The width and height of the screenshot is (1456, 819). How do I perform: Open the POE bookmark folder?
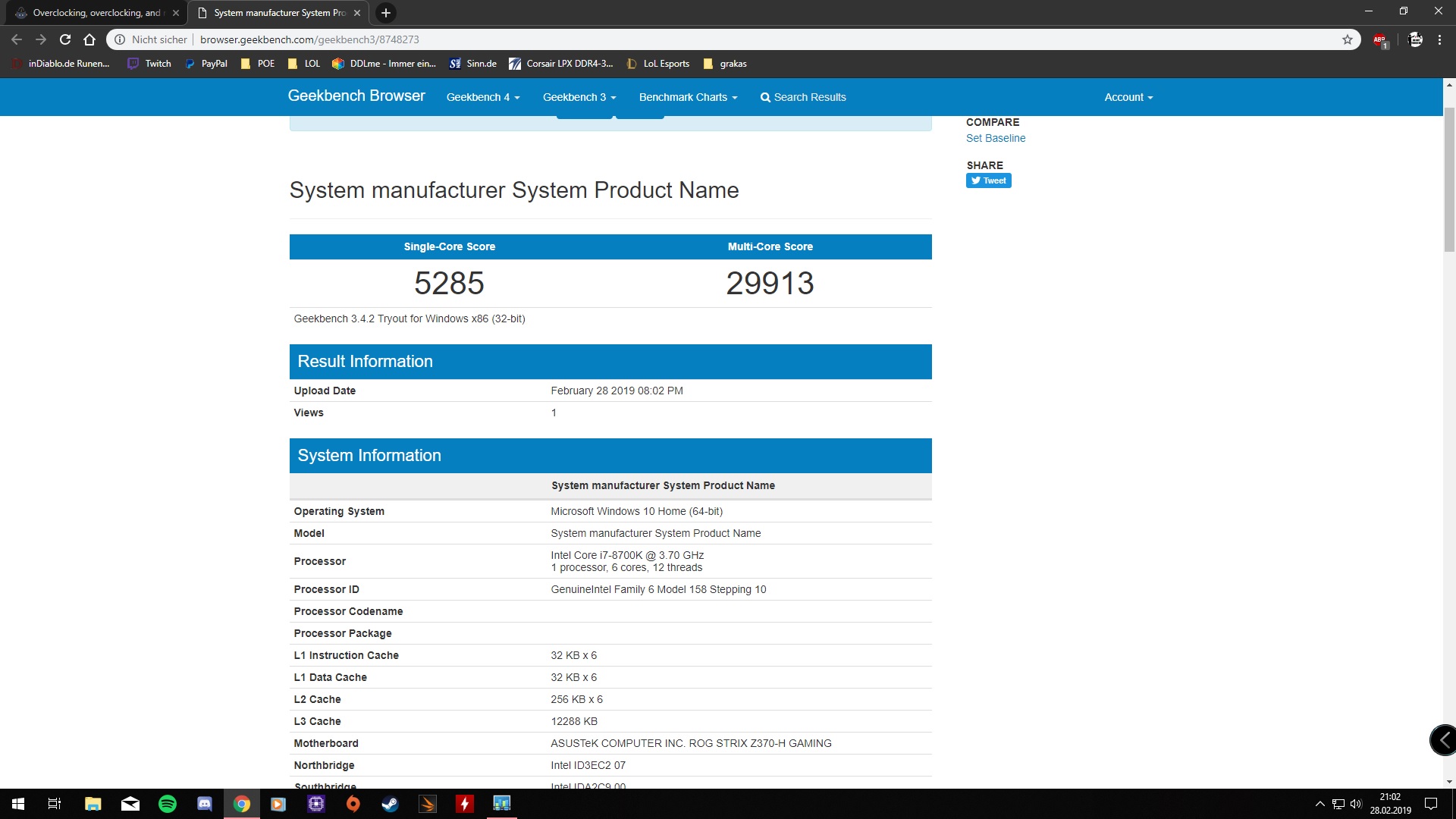click(258, 64)
